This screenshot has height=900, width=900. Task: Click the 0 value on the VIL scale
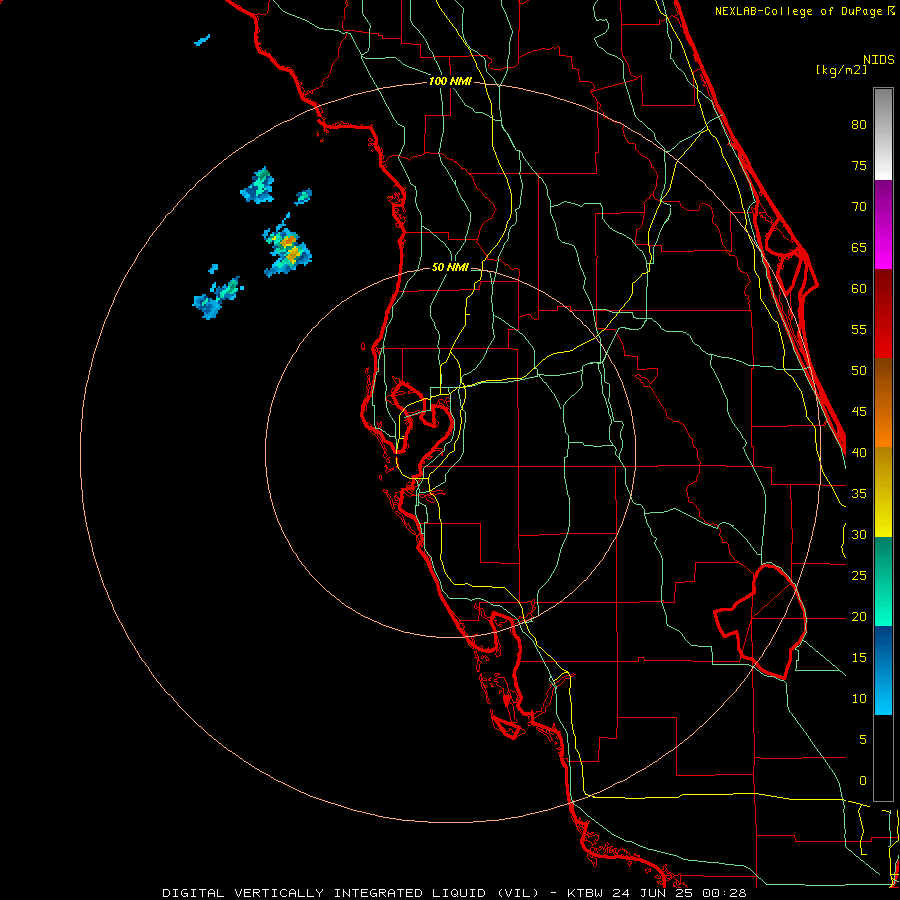[x=863, y=781]
